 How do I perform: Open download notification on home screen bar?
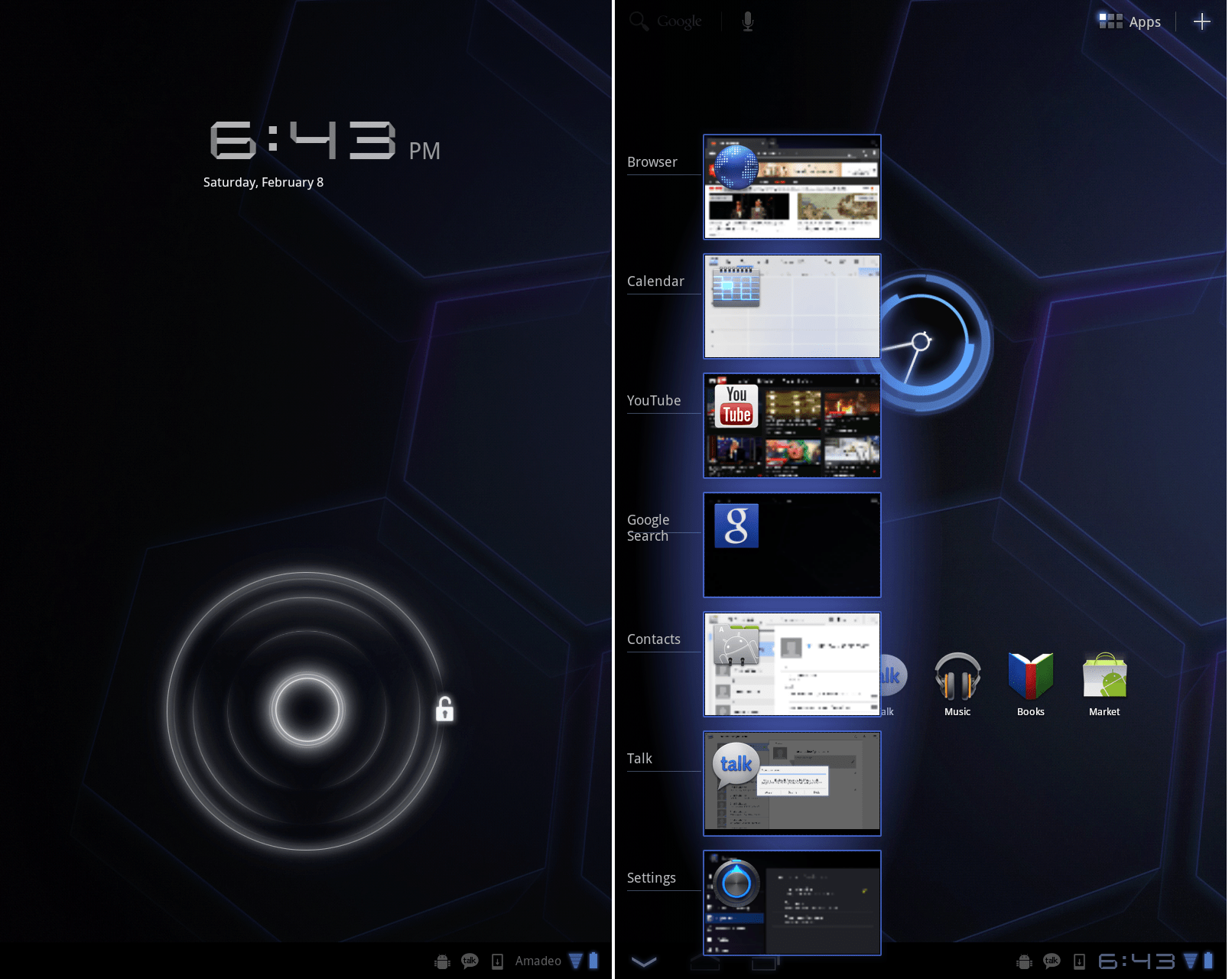click(x=1079, y=961)
